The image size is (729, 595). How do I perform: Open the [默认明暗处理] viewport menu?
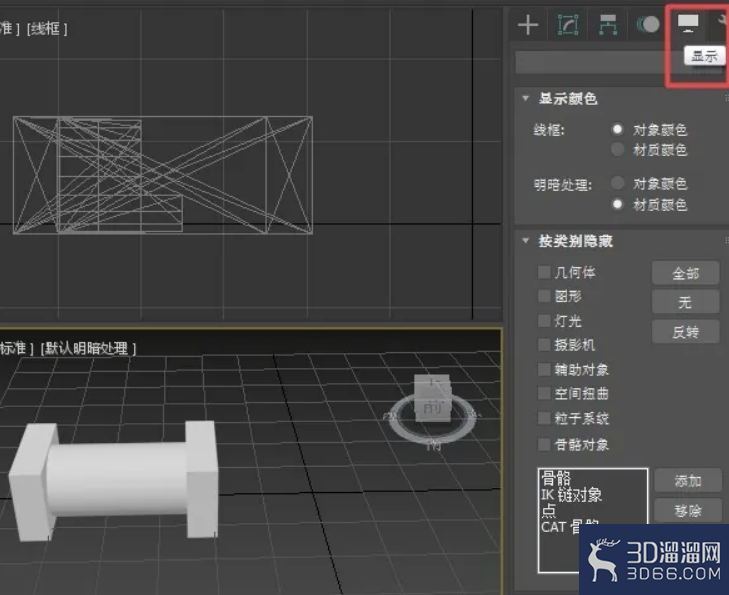point(88,348)
